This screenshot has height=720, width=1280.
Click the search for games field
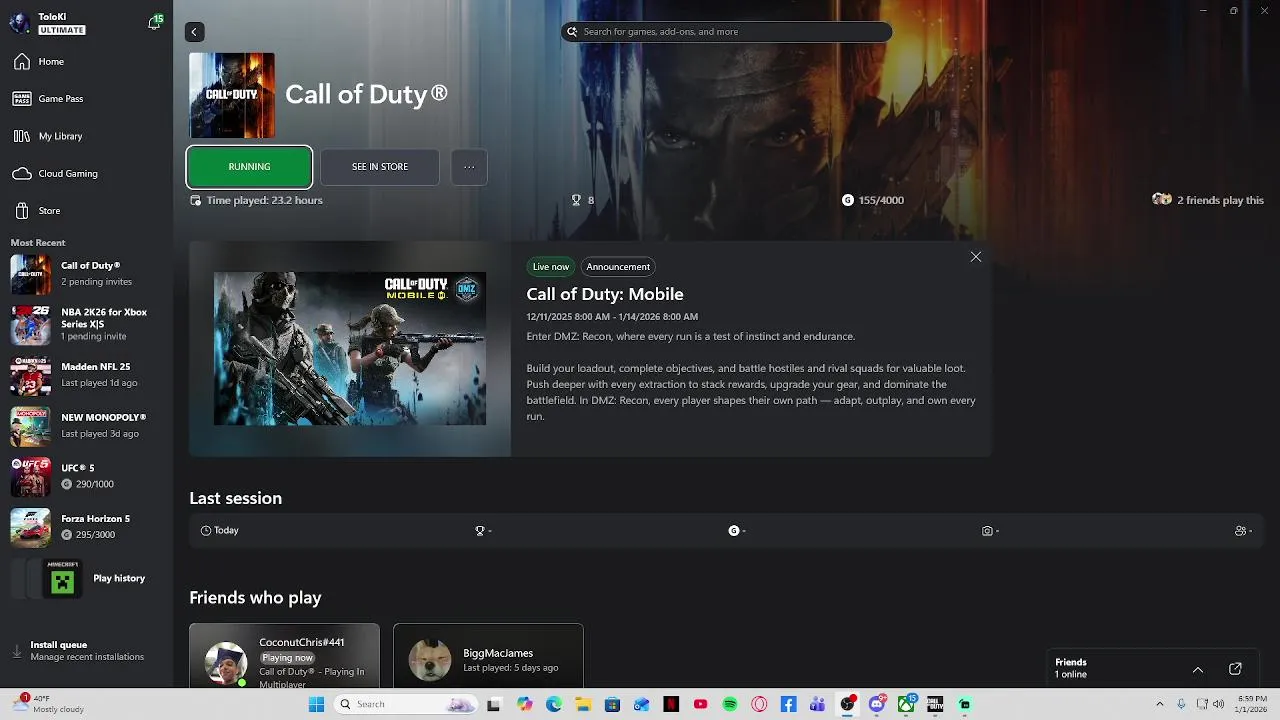[x=726, y=32]
